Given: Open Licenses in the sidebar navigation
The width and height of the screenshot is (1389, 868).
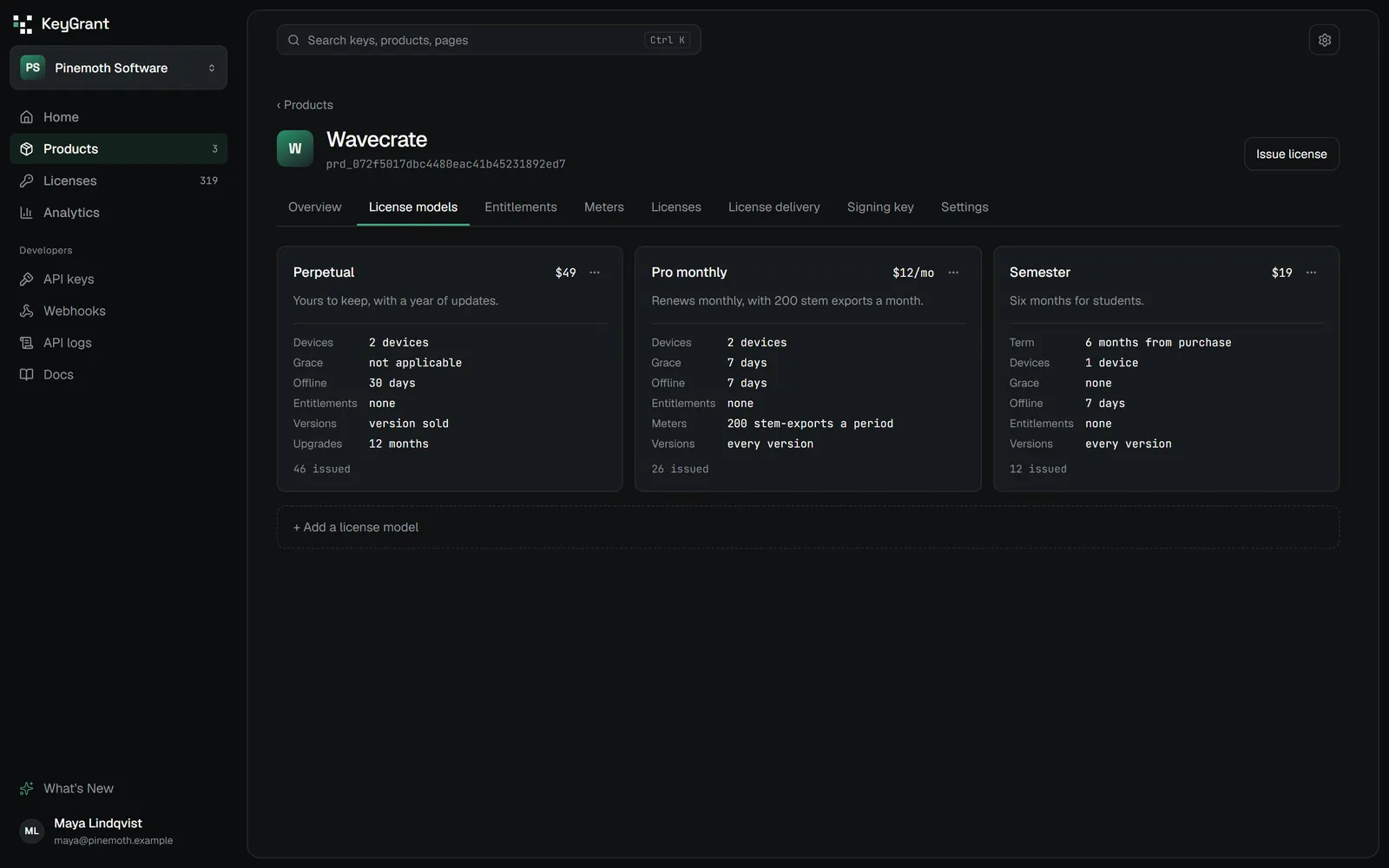Looking at the screenshot, I should 118,181.
